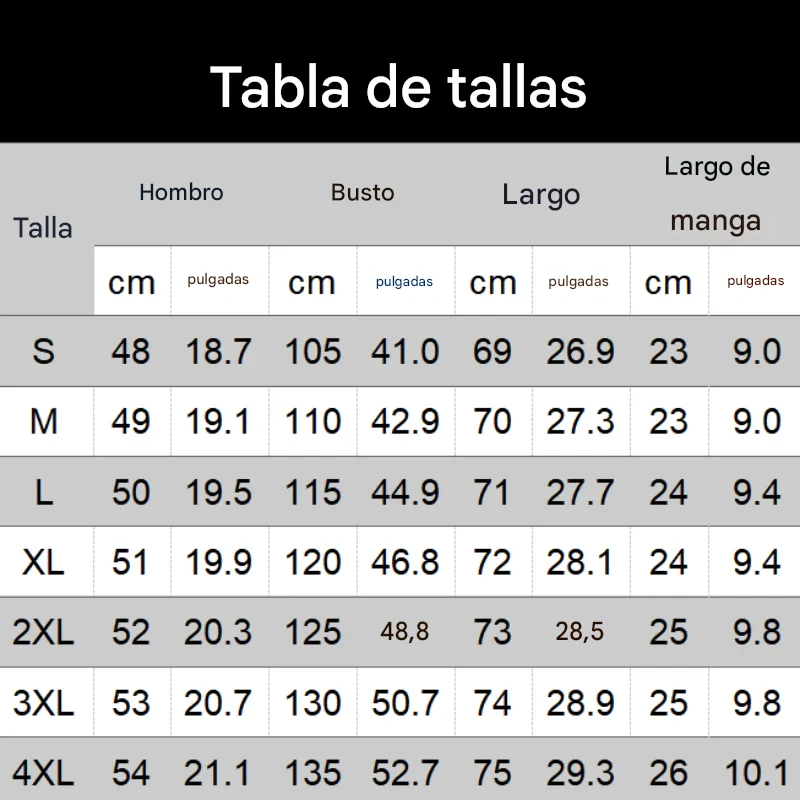This screenshot has width=800, height=800.
Task: Select the 105 bust cm value
Action: point(313,351)
